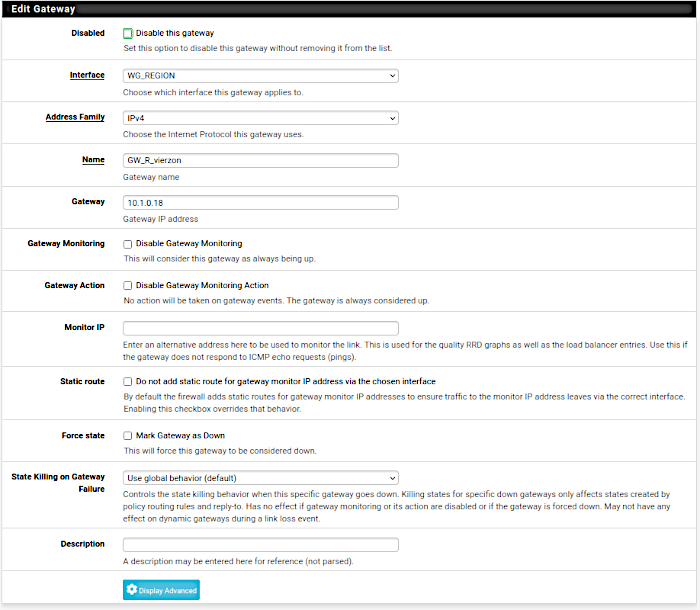The height and width of the screenshot is (610, 700).
Task: Click the empty Monitor IP input
Action: pos(260,328)
